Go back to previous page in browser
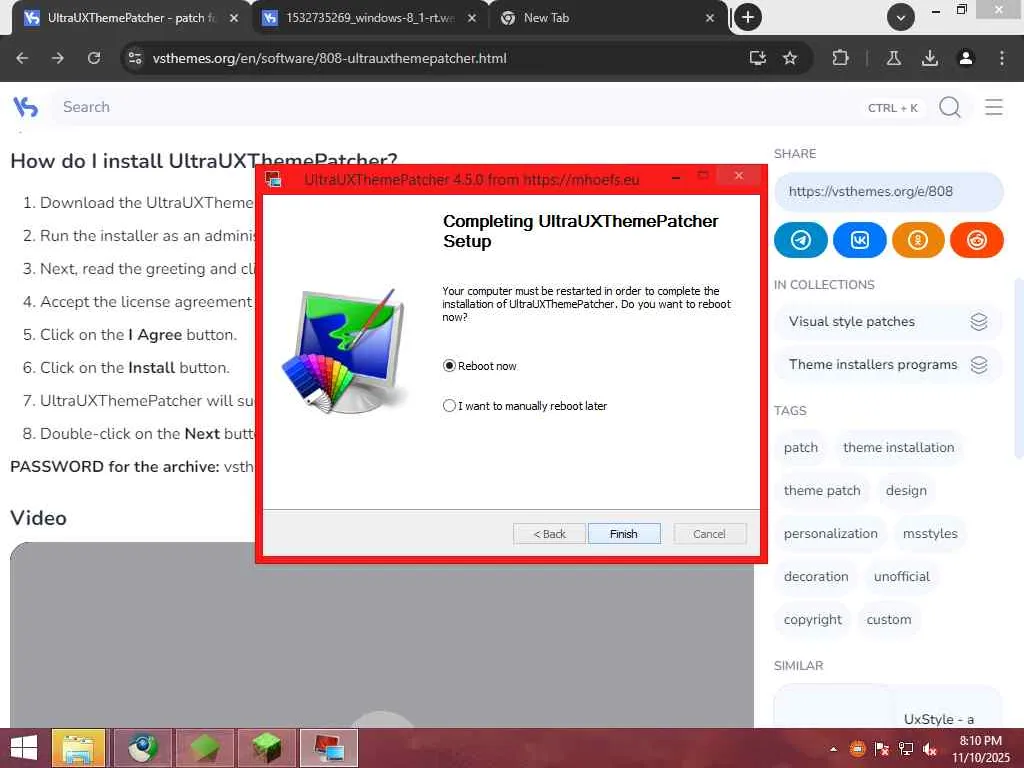The image size is (1024, 768). [22, 58]
